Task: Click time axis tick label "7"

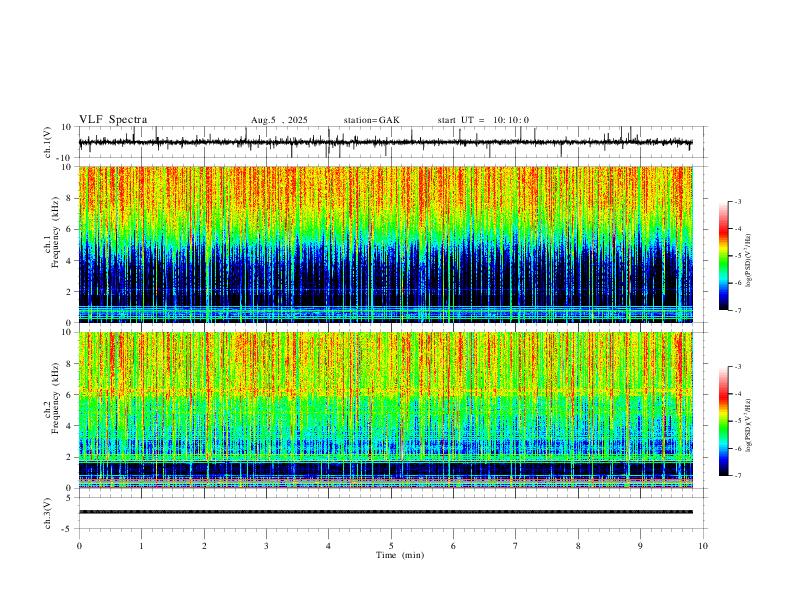Action: [516, 546]
